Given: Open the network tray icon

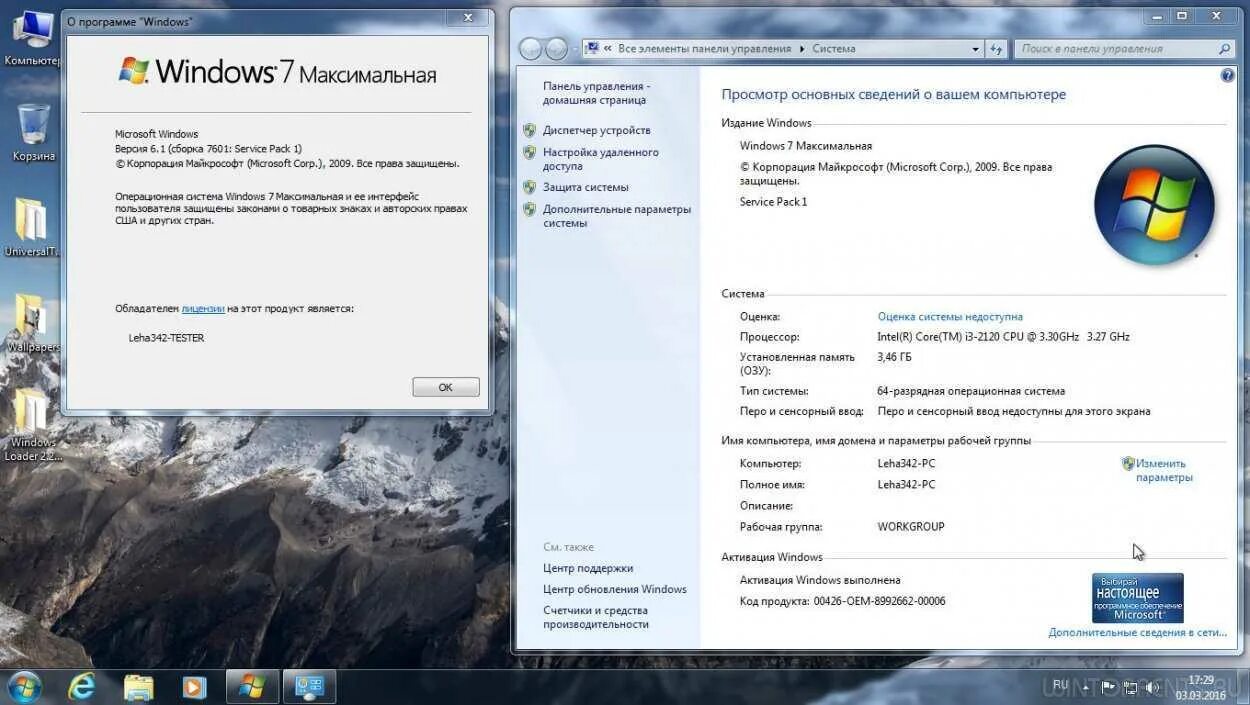Looking at the screenshot, I should [x=1130, y=687].
